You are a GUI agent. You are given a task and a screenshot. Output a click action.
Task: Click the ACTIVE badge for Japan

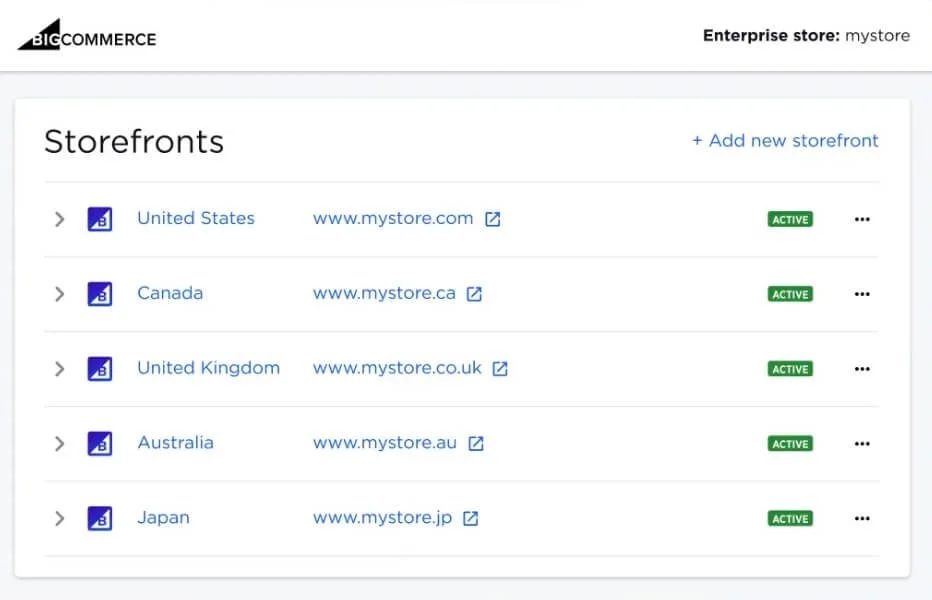790,519
